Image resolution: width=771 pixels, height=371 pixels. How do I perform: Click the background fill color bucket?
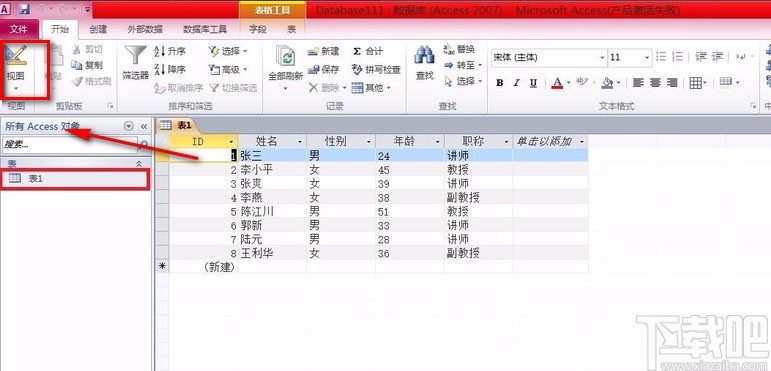(607, 83)
